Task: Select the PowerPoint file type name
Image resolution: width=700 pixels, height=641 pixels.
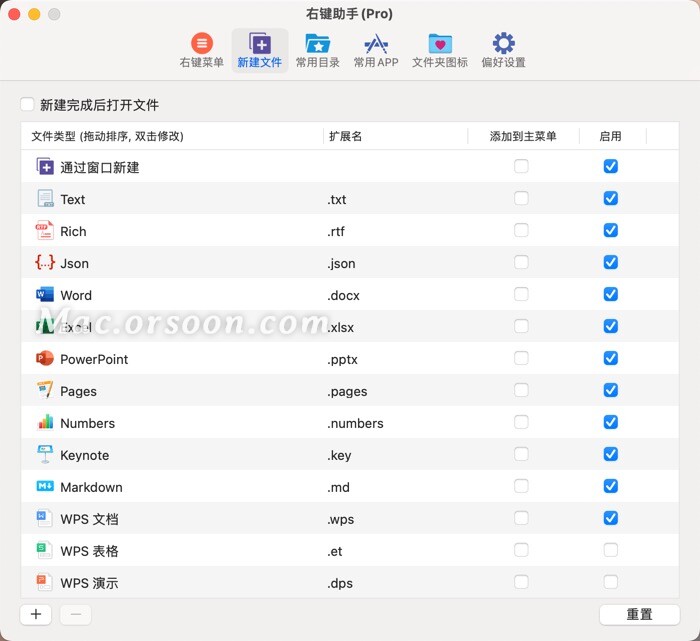Action: click(x=94, y=359)
